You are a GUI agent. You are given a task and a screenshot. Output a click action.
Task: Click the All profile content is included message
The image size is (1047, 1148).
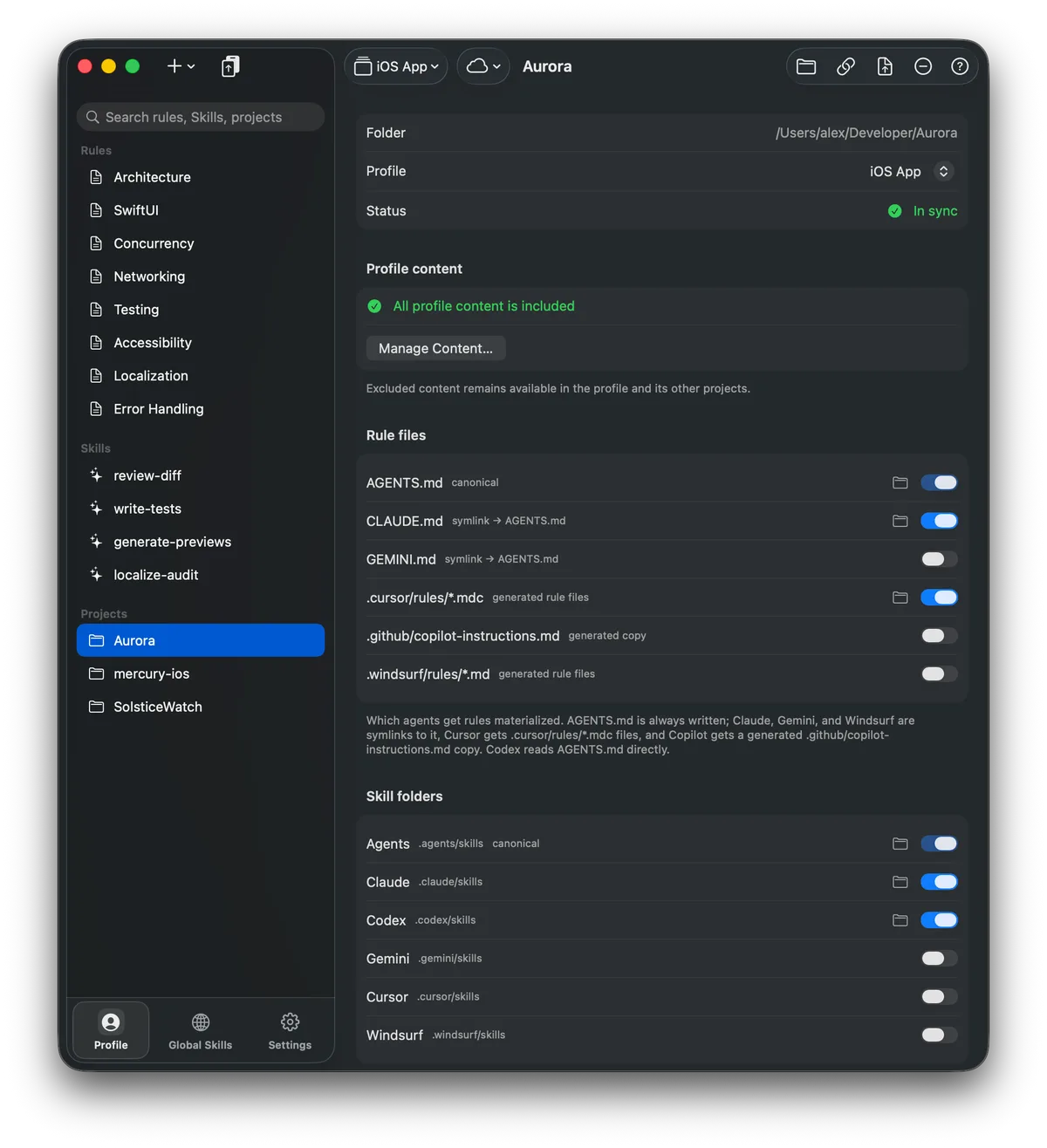click(483, 306)
